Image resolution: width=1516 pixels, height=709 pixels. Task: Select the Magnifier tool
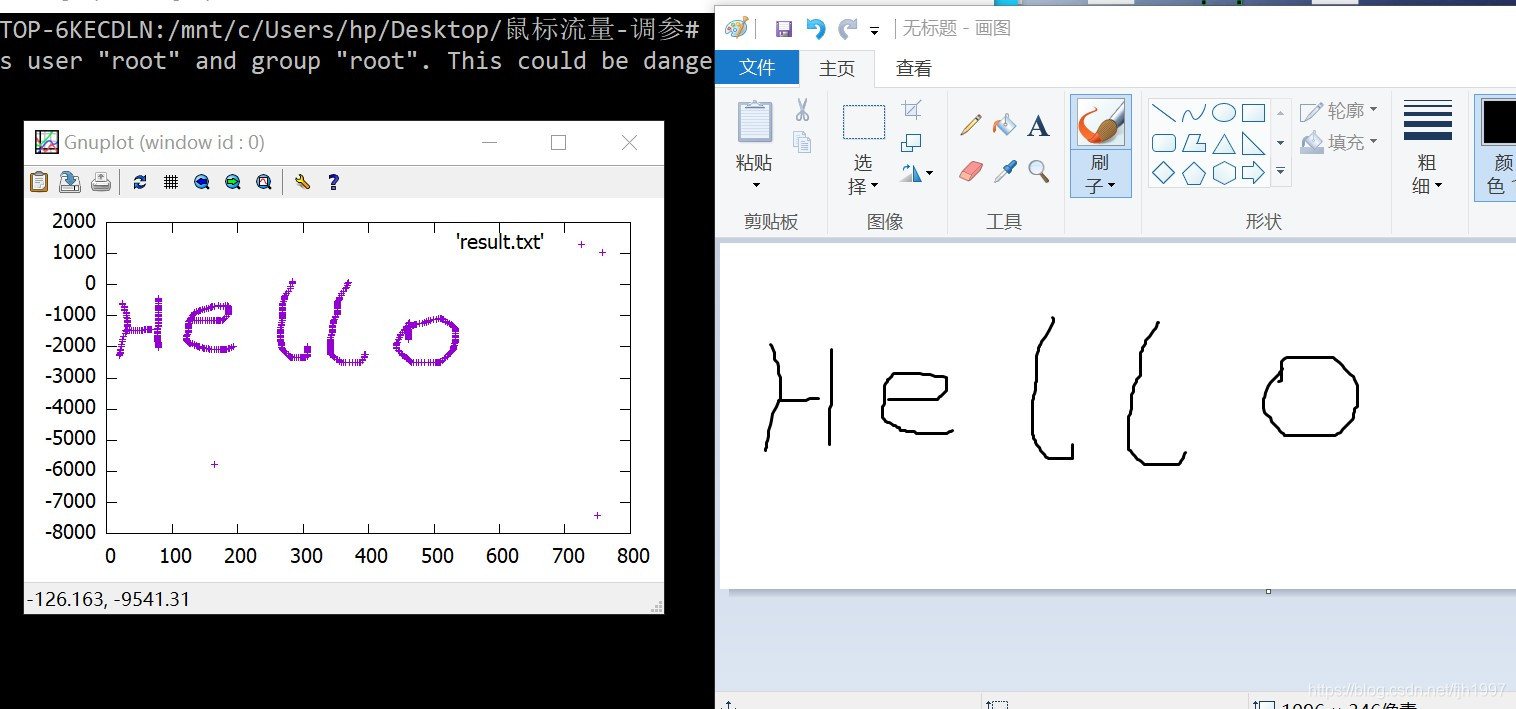(x=1039, y=171)
